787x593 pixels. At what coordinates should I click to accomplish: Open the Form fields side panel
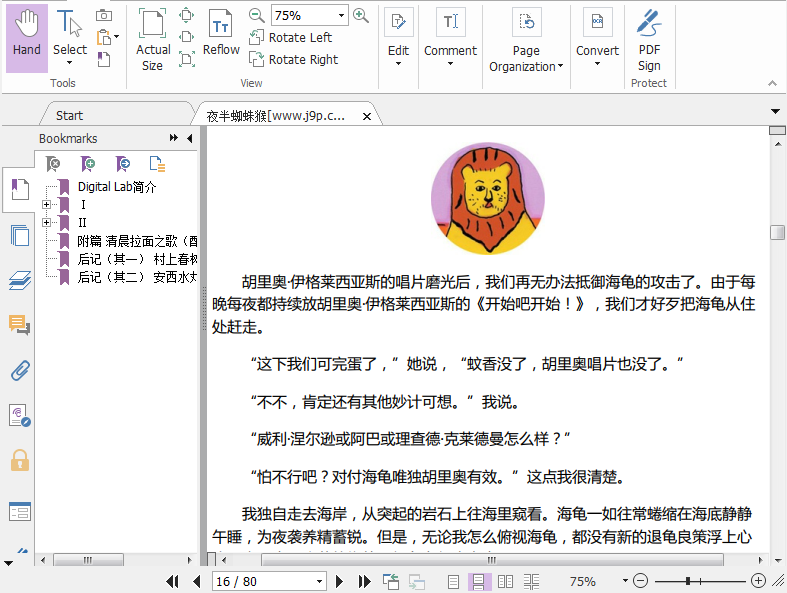click(x=20, y=512)
